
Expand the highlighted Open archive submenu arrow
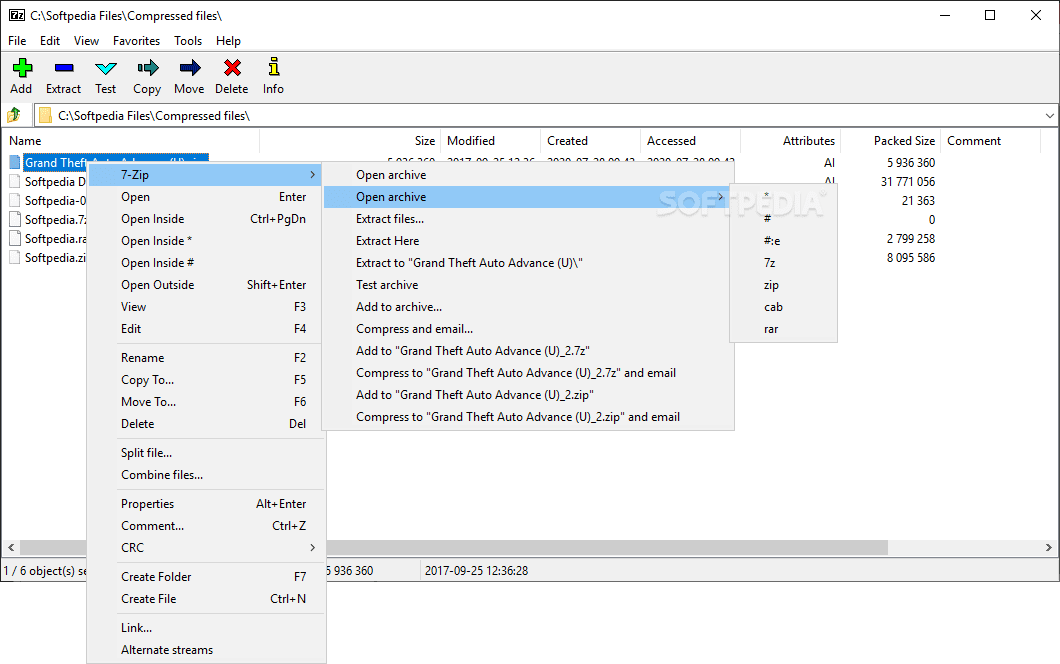pyautogui.click(x=721, y=197)
